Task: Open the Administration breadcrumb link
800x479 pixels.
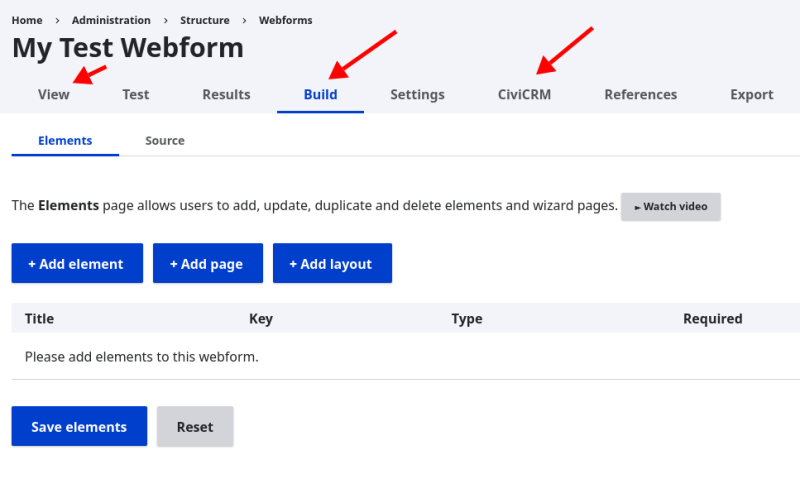Action: coord(111,20)
